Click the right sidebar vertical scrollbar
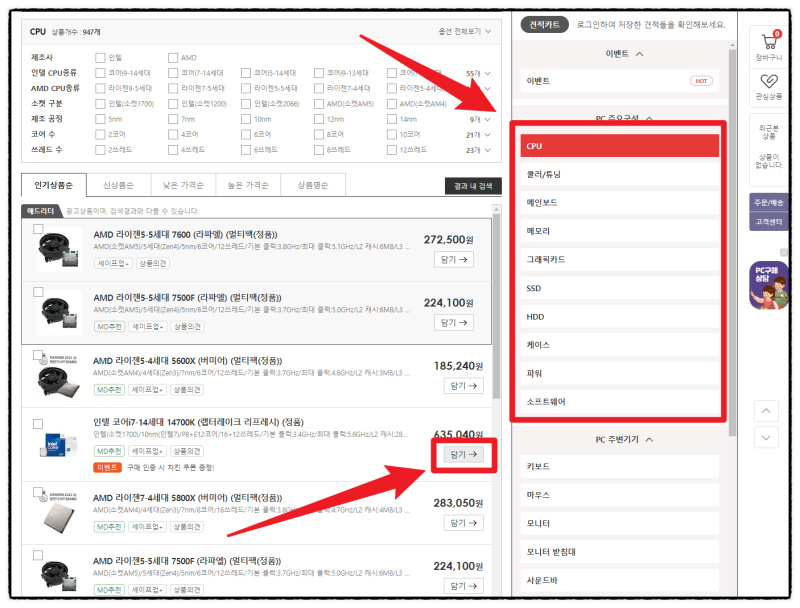800x608 pixels. [x=732, y=242]
